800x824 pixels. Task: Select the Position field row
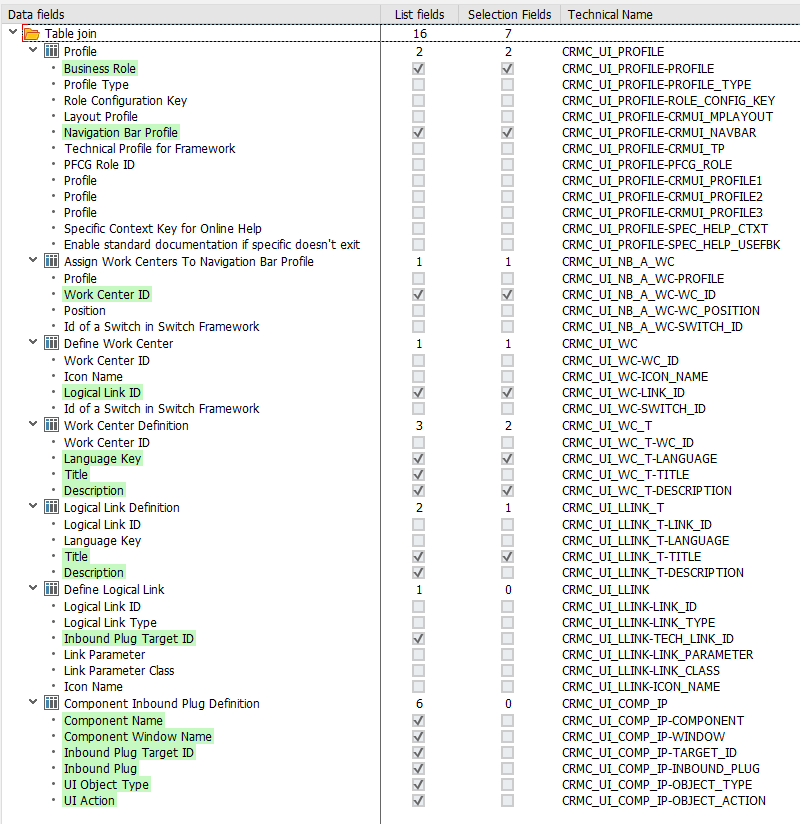click(85, 311)
